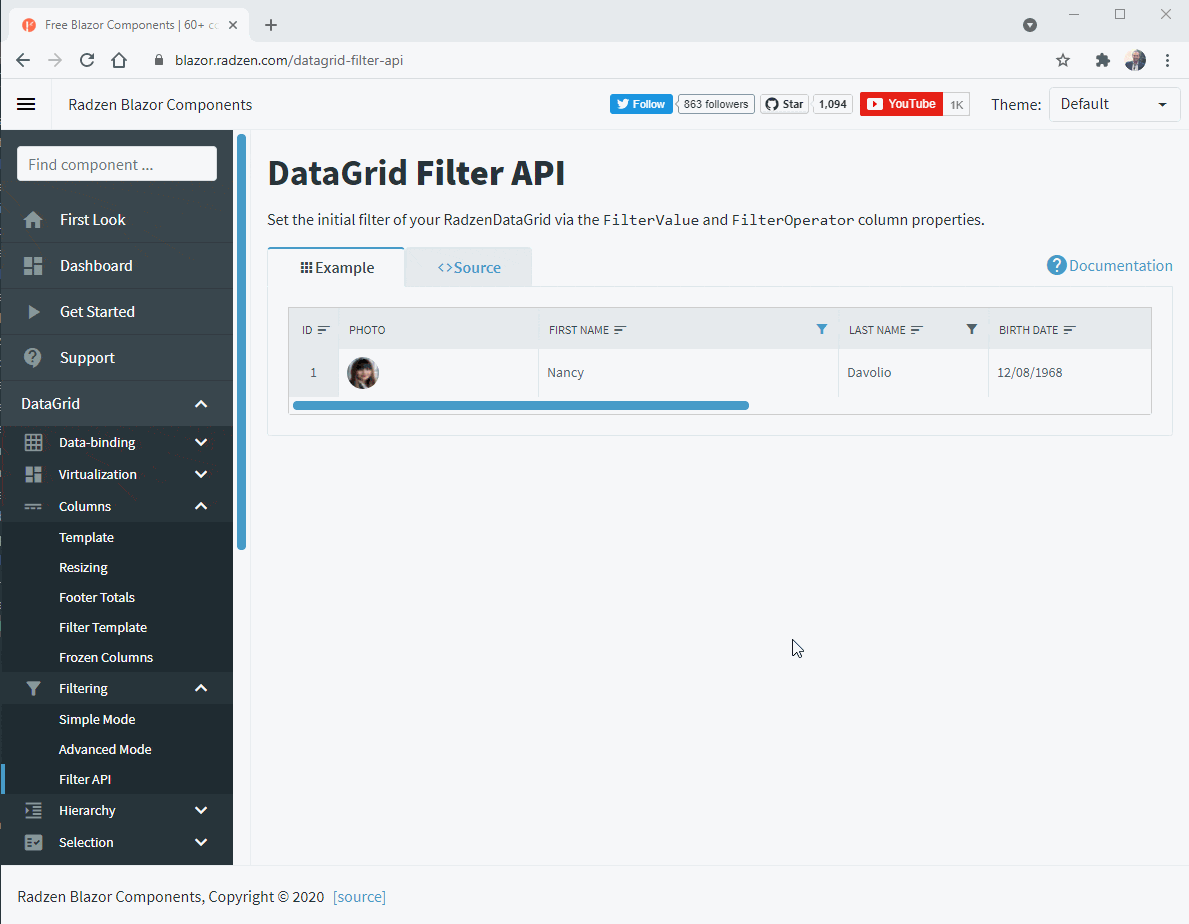Click the First Name sort icon
This screenshot has height=924, width=1189.
(620, 330)
